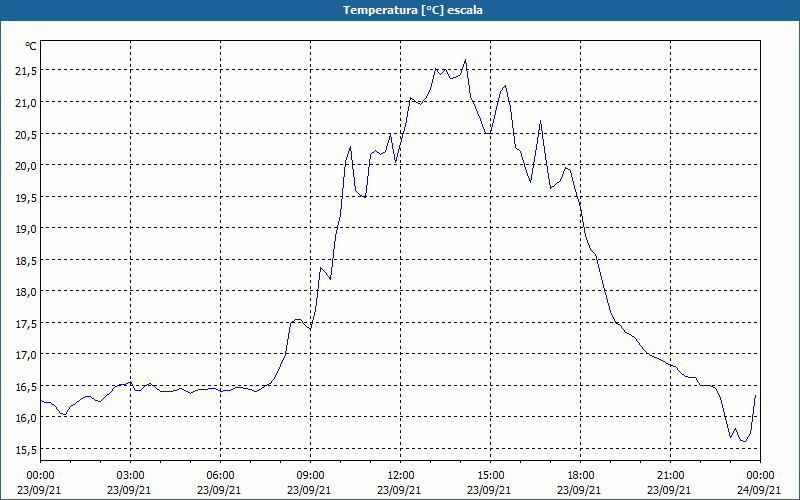
Task: Click the 17,5 y-axis label
Action: pos(26,323)
